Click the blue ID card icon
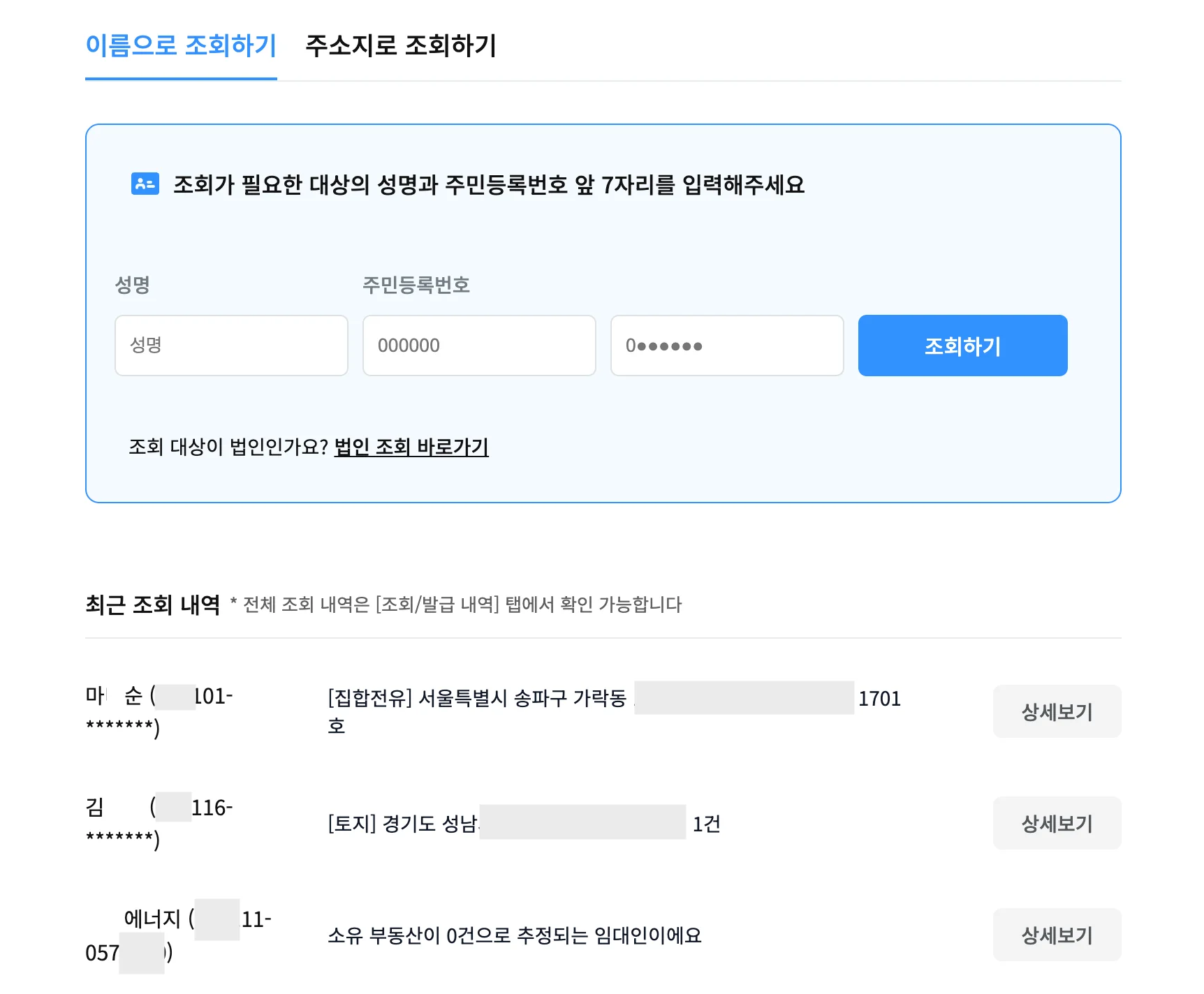 pos(145,184)
